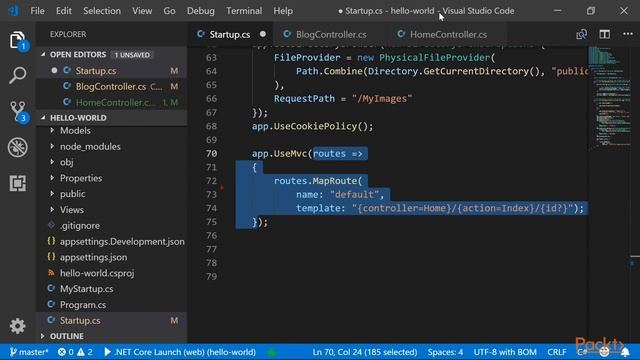Click the feedback smiley in status bar

pyautogui.click(x=604, y=352)
